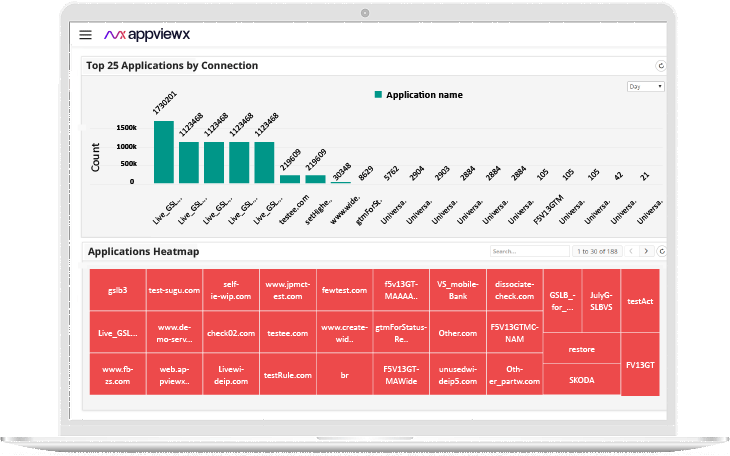Go to previous heatmap page
730x456 pixels.
click(x=630, y=251)
